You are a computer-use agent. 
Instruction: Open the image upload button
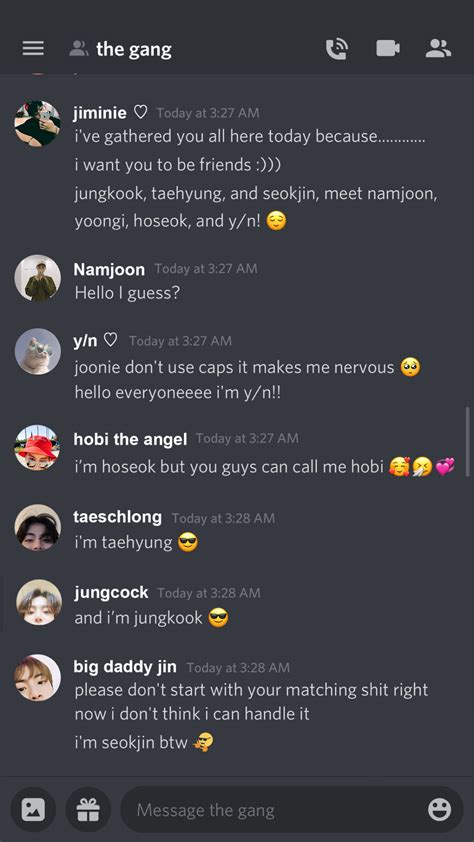33,809
